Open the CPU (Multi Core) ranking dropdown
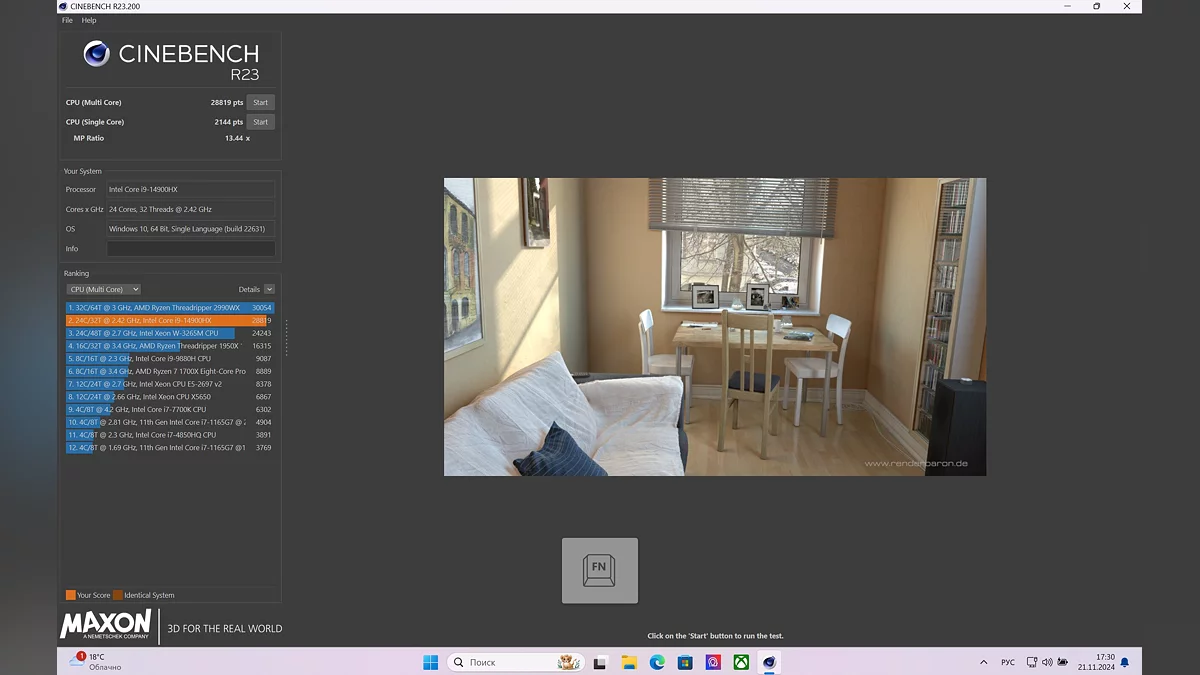The image size is (1200, 675). tap(103, 289)
